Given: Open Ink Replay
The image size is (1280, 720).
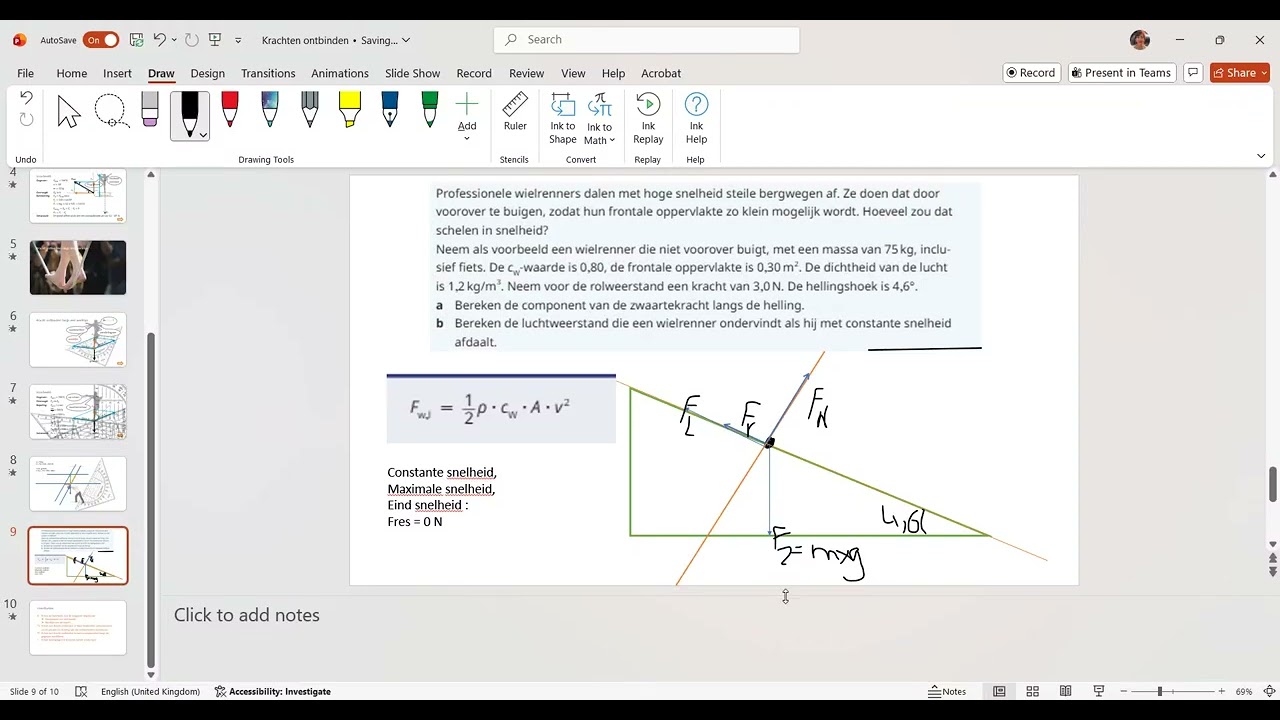Looking at the screenshot, I should pyautogui.click(x=648, y=119).
